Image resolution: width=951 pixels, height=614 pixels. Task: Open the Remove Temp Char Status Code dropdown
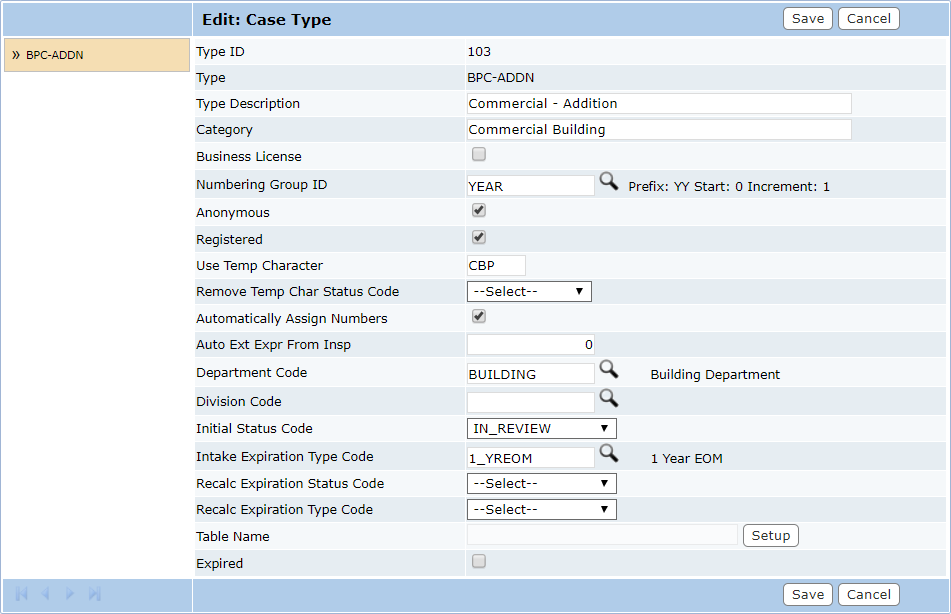pos(529,291)
